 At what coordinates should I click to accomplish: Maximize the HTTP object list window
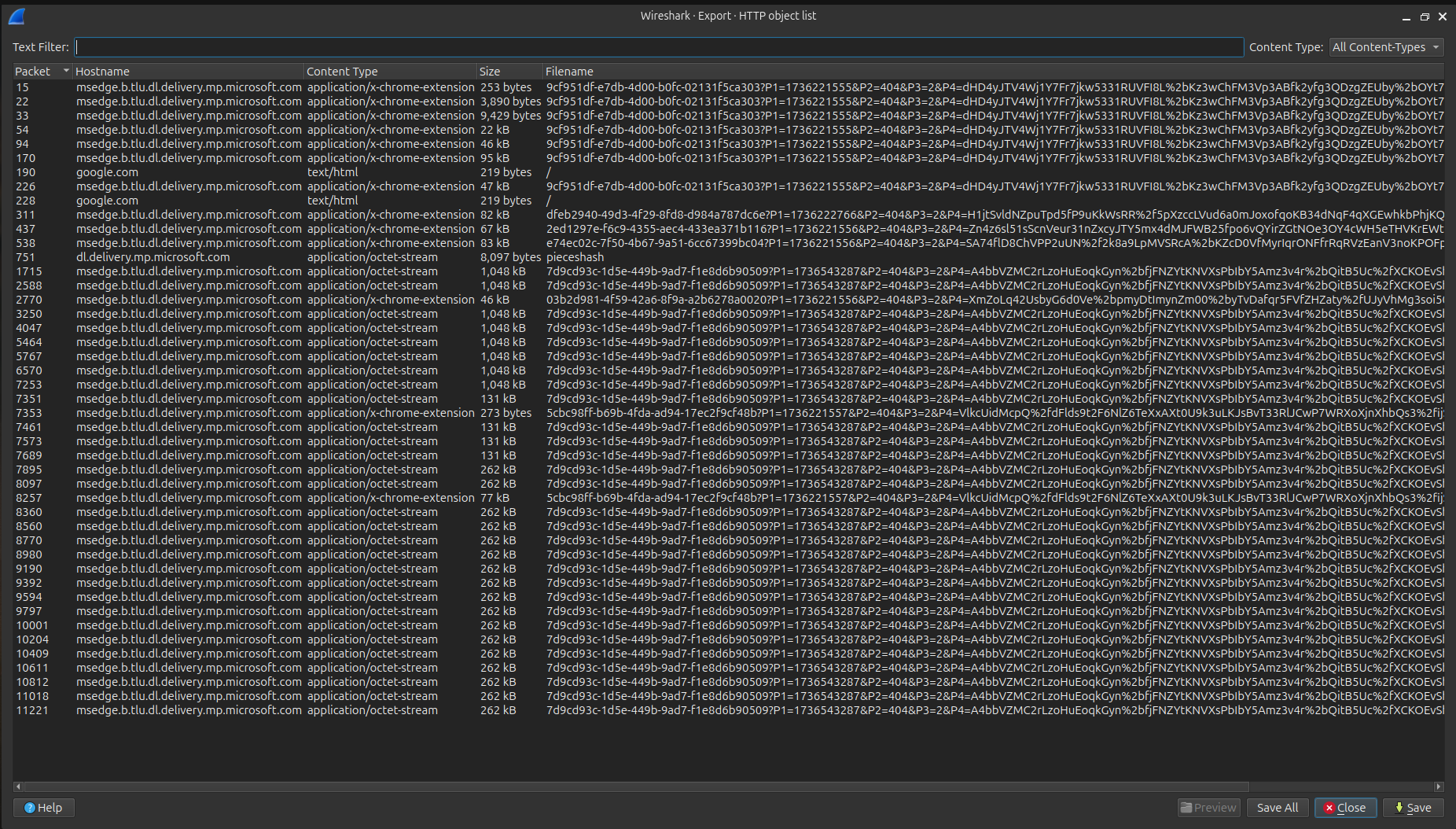coord(1425,17)
